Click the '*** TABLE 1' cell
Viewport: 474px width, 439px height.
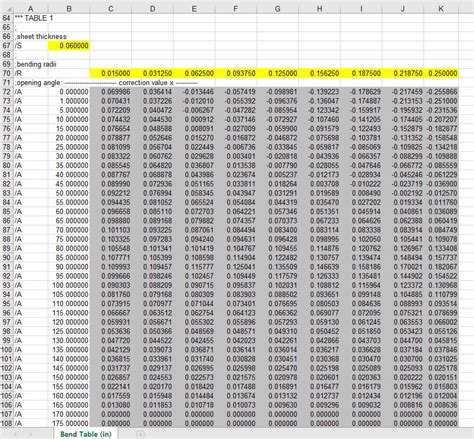31,18
